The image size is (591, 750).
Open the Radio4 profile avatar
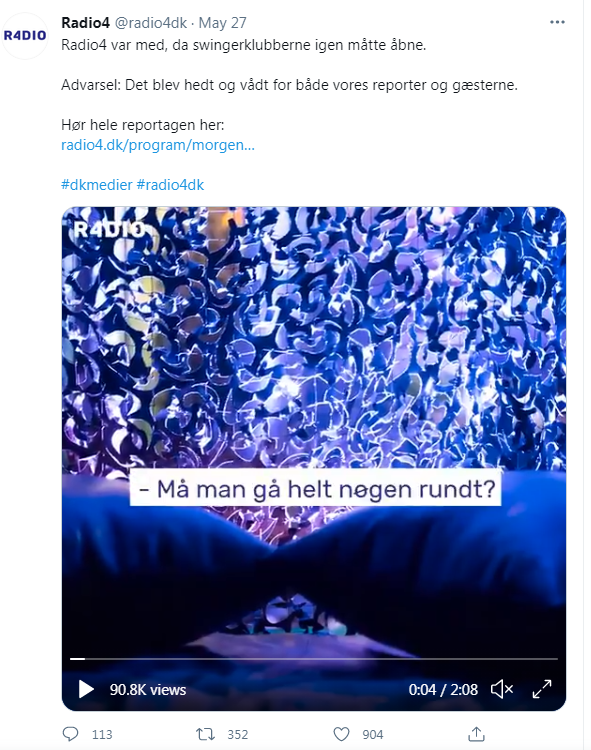point(25,36)
